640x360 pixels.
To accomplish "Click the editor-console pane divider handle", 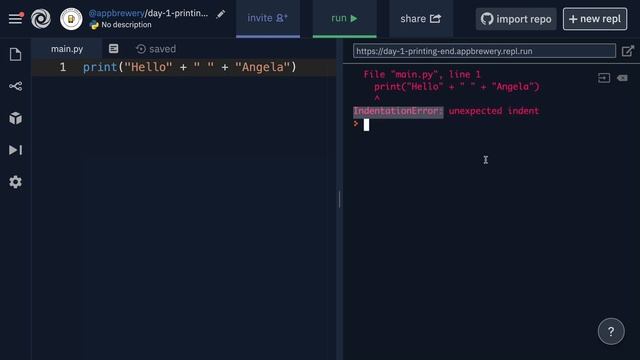I will [339, 200].
